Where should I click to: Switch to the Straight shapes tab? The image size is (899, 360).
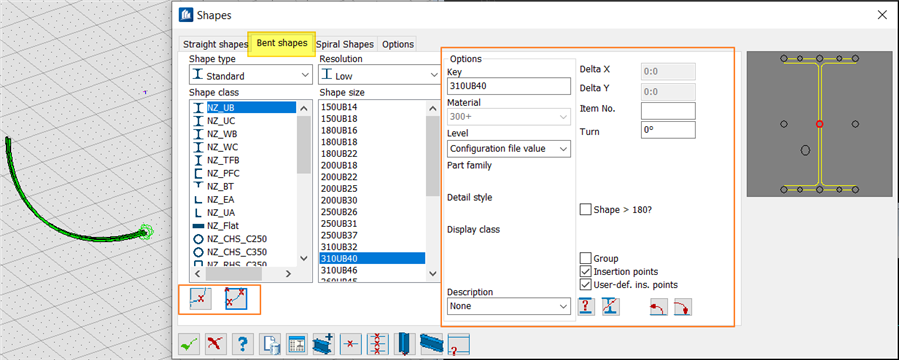click(x=215, y=44)
